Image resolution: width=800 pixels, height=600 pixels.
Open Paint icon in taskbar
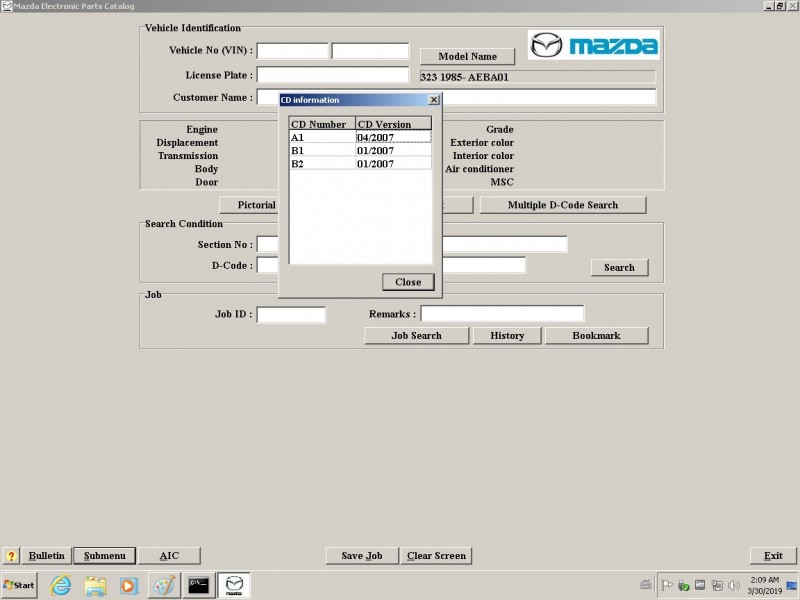tap(164, 585)
